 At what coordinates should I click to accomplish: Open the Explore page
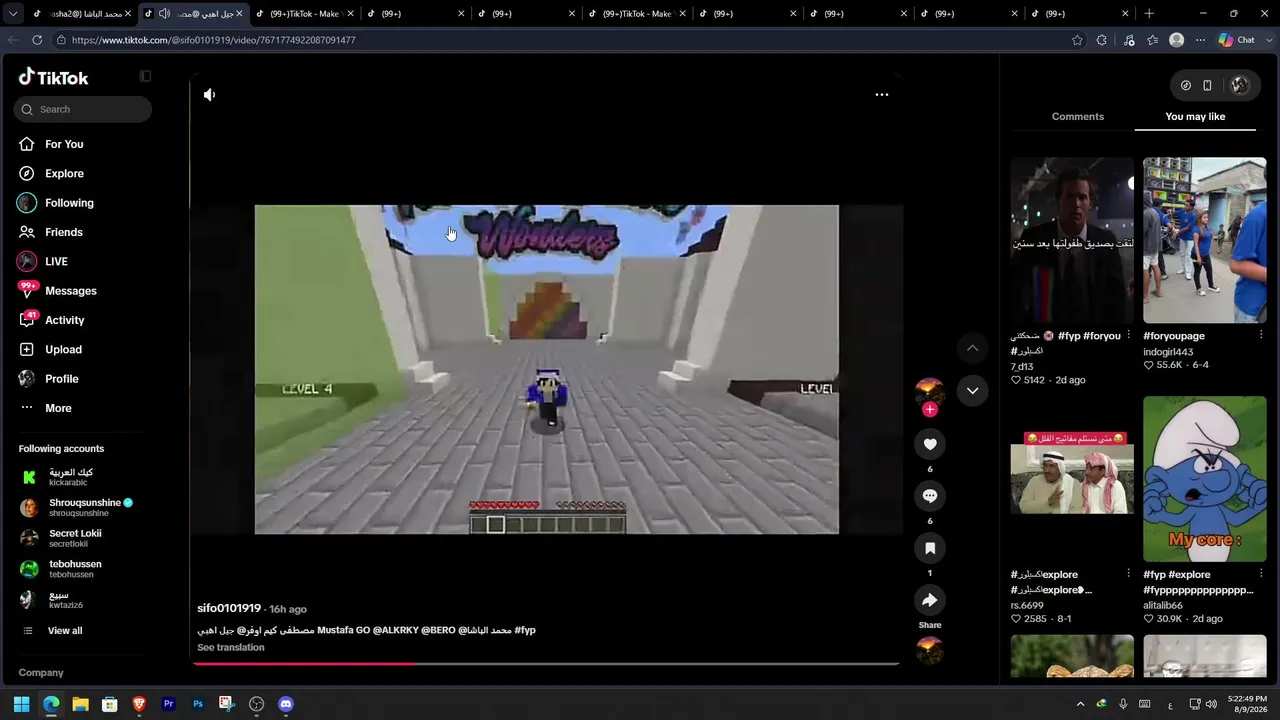[x=51, y=173]
